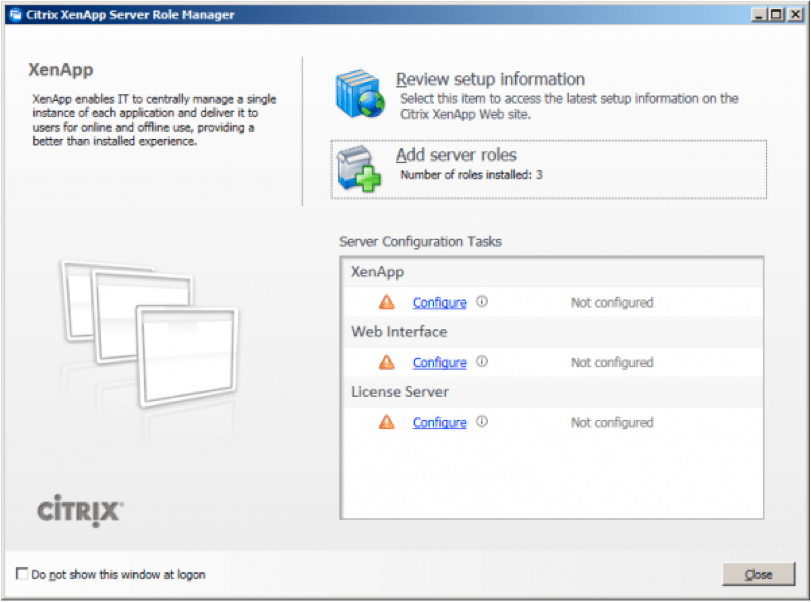Click the Citrix title bar application icon

16,14
